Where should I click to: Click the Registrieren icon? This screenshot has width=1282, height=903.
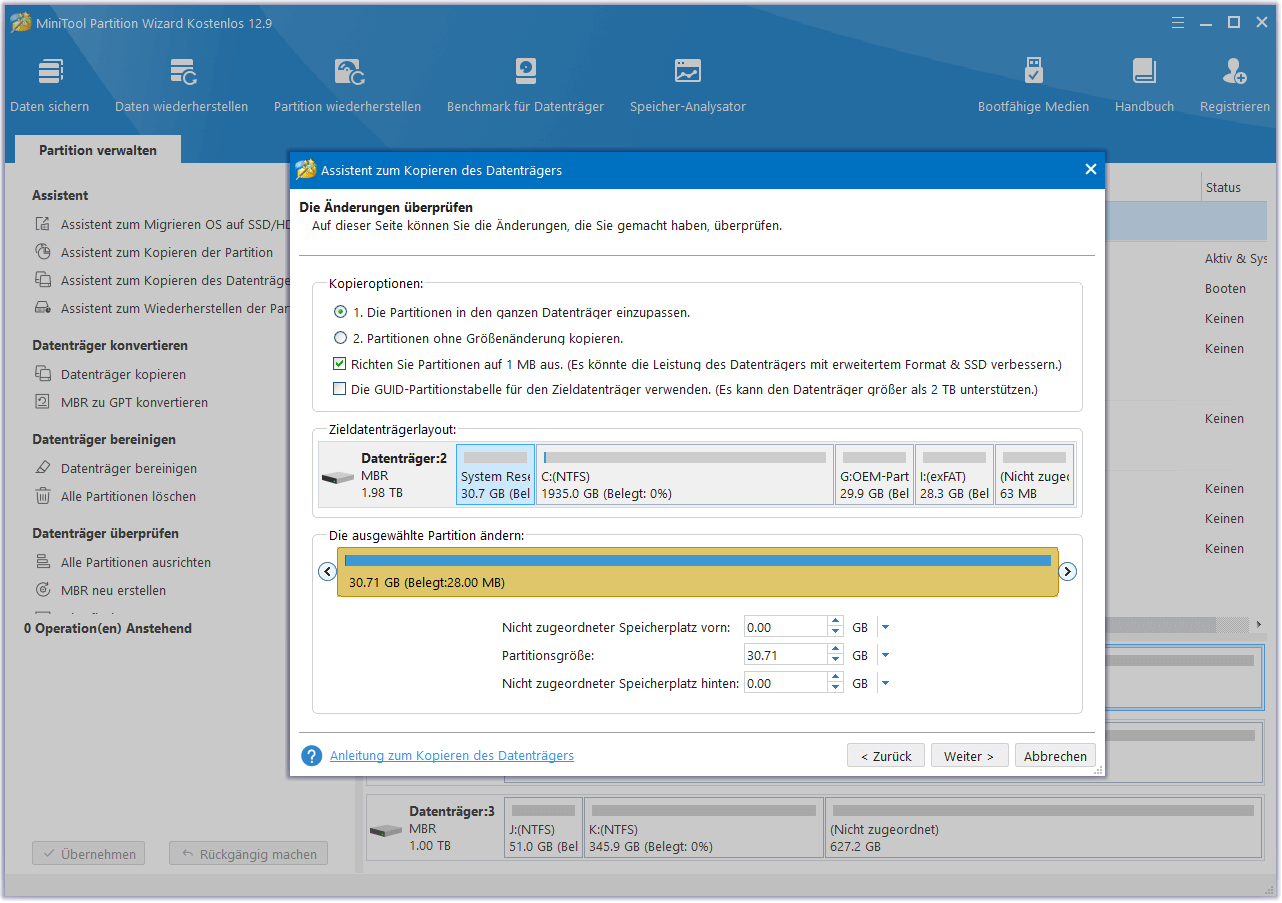(x=1235, y=72)
